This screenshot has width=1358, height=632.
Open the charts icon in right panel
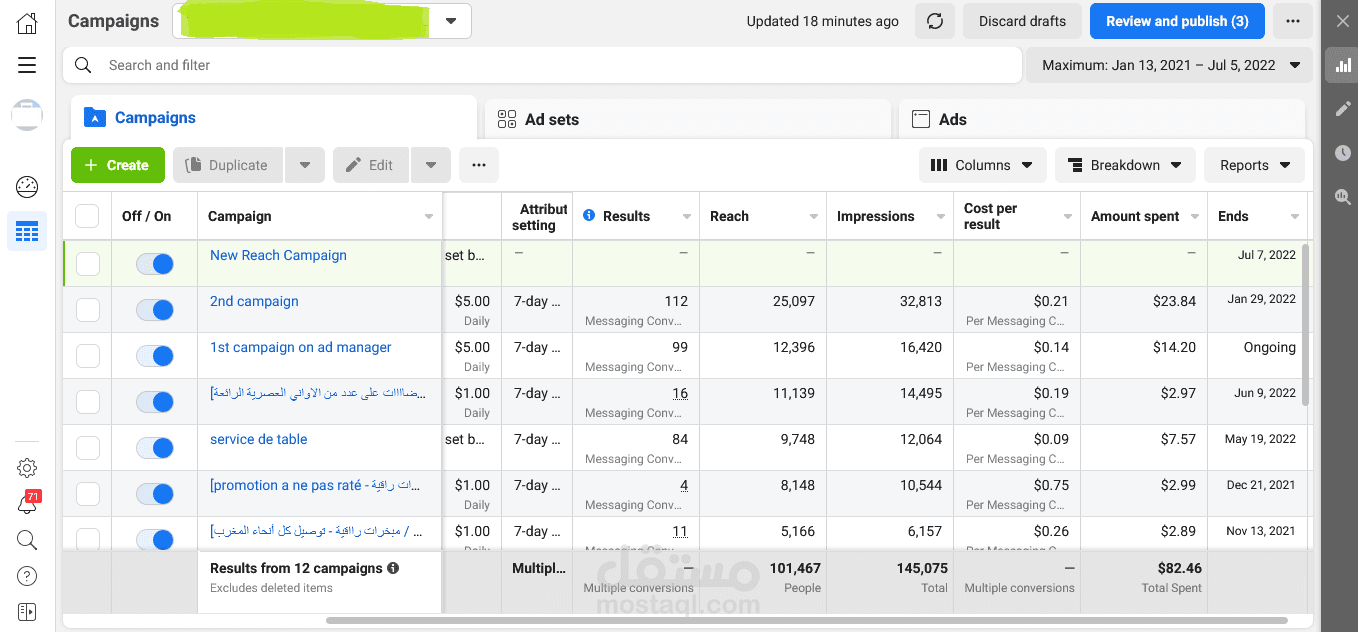1342,66
